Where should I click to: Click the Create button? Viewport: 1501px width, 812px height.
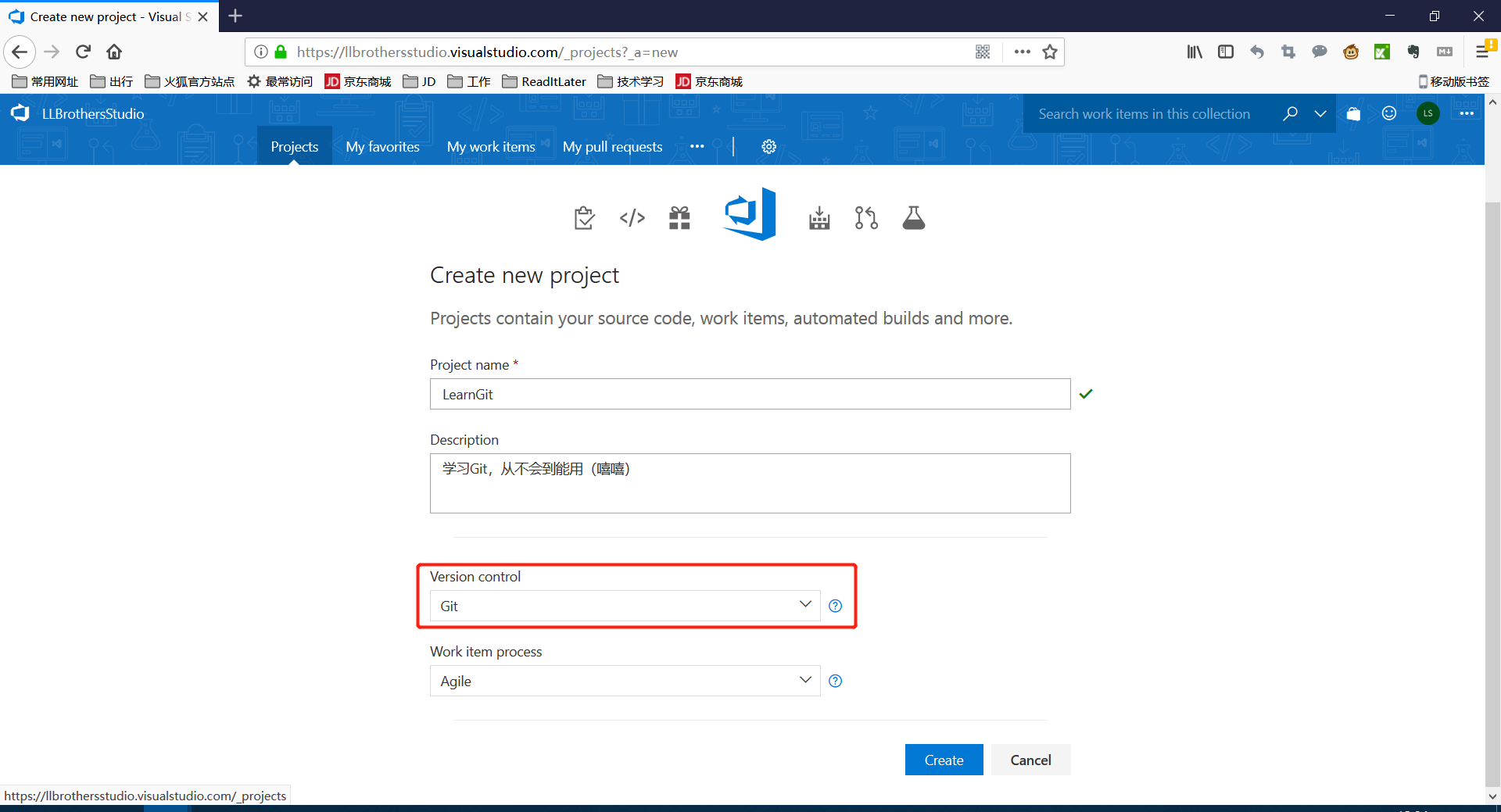point(944,760)
